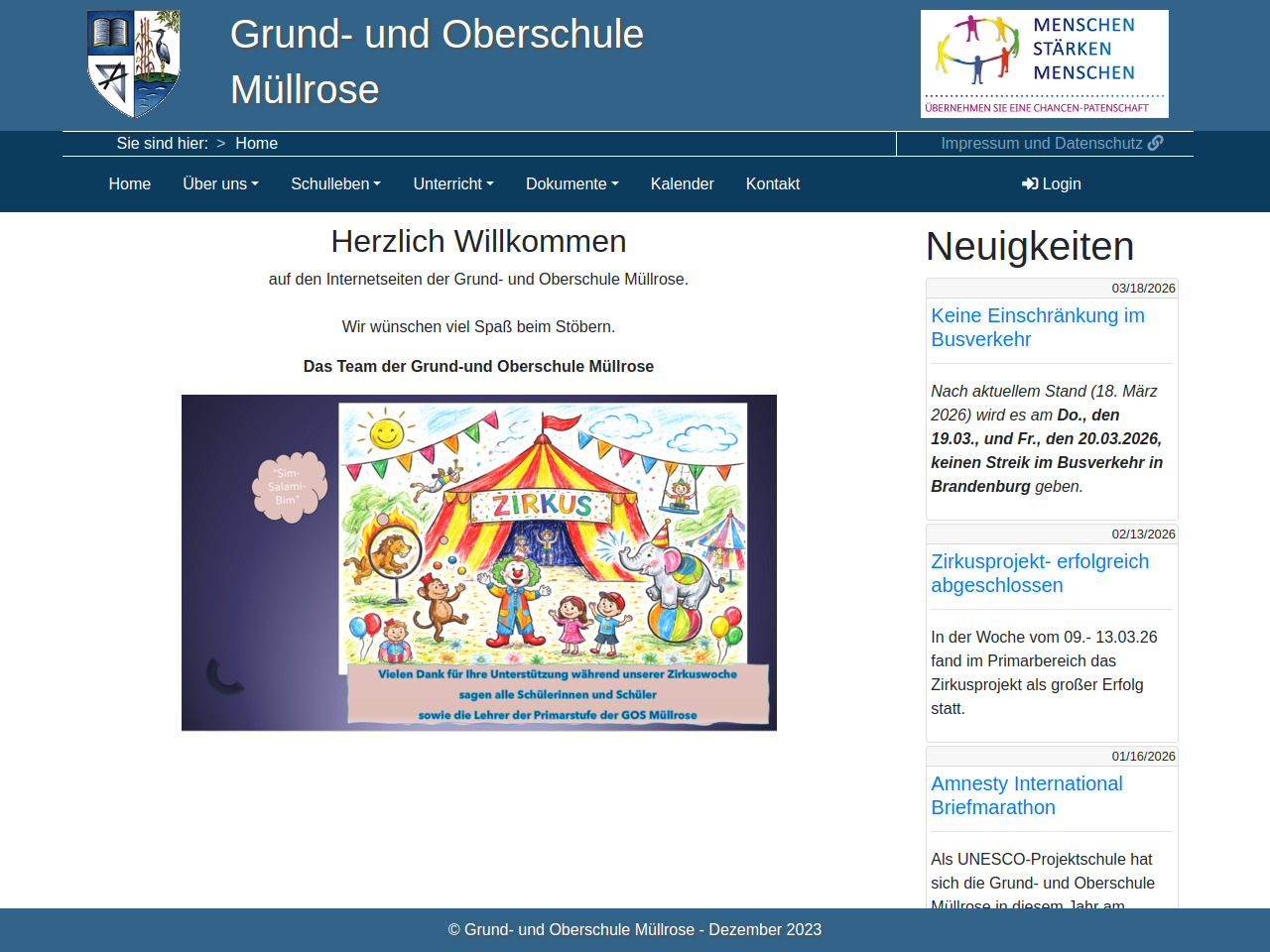This screenshot has height=952, width=1270.
Task: Open Impressum und Datenschutz link
Action: (x=1041, y=143)
